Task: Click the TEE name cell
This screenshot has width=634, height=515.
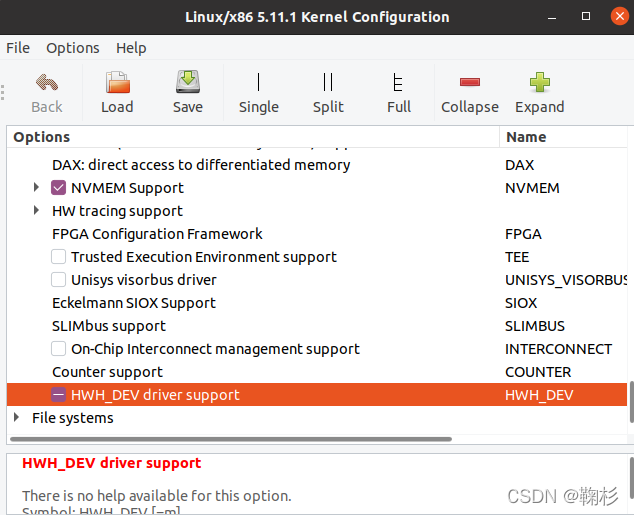Action: pyautogui.click(x=517, y=257)
